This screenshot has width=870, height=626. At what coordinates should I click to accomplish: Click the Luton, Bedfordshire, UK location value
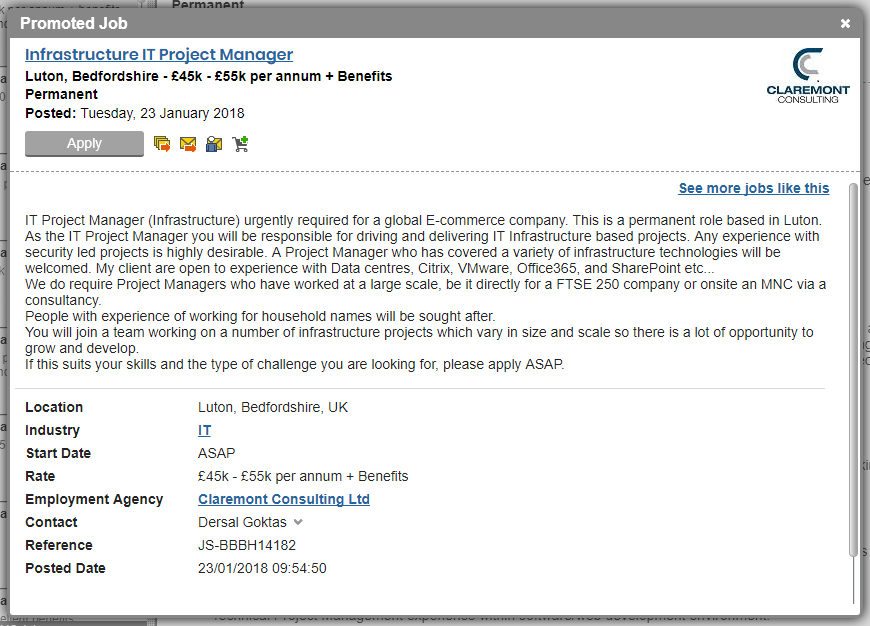pos(273,407)
